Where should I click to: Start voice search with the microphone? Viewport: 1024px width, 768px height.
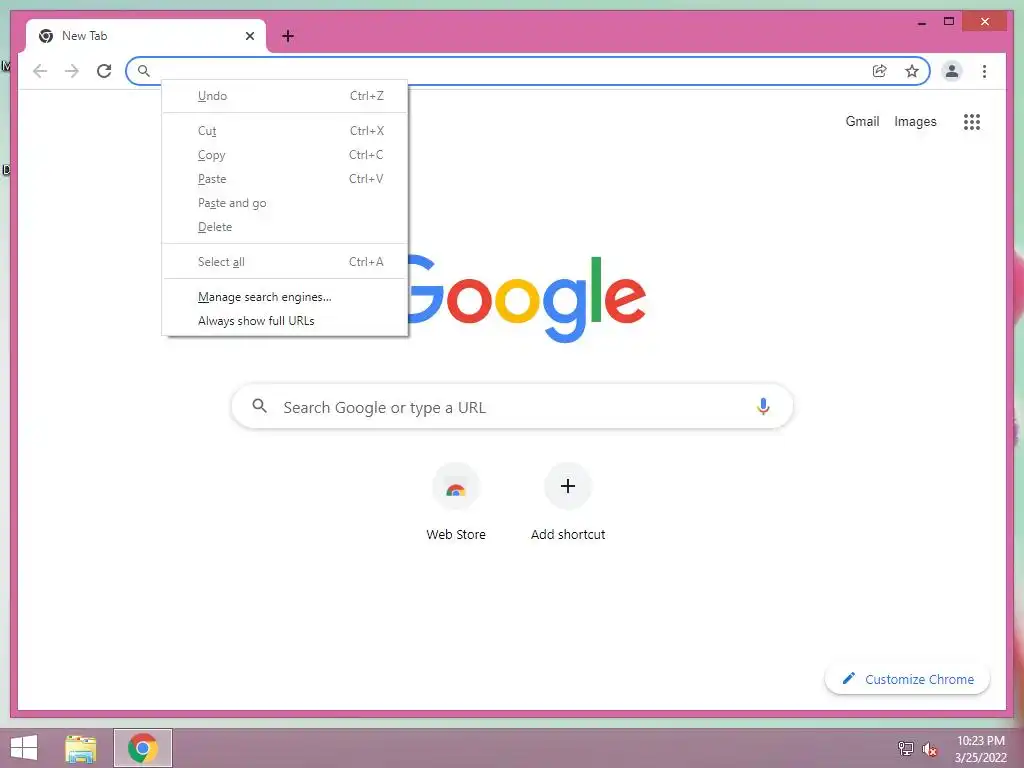(763, 406)
